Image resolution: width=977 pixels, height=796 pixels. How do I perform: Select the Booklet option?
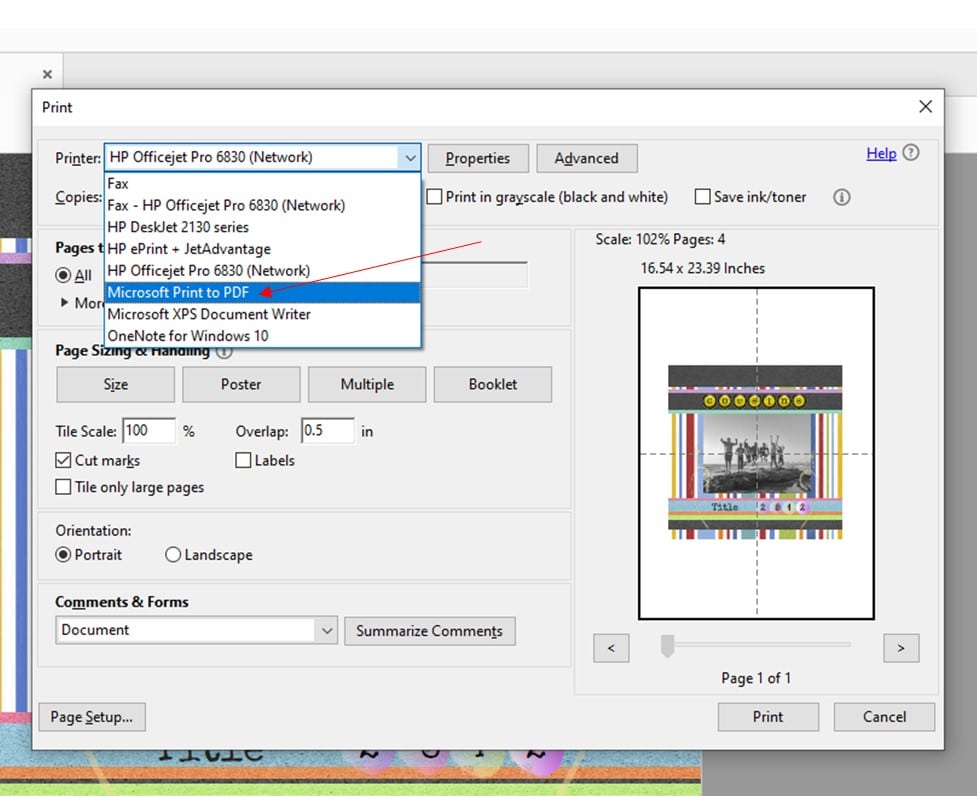493,384
